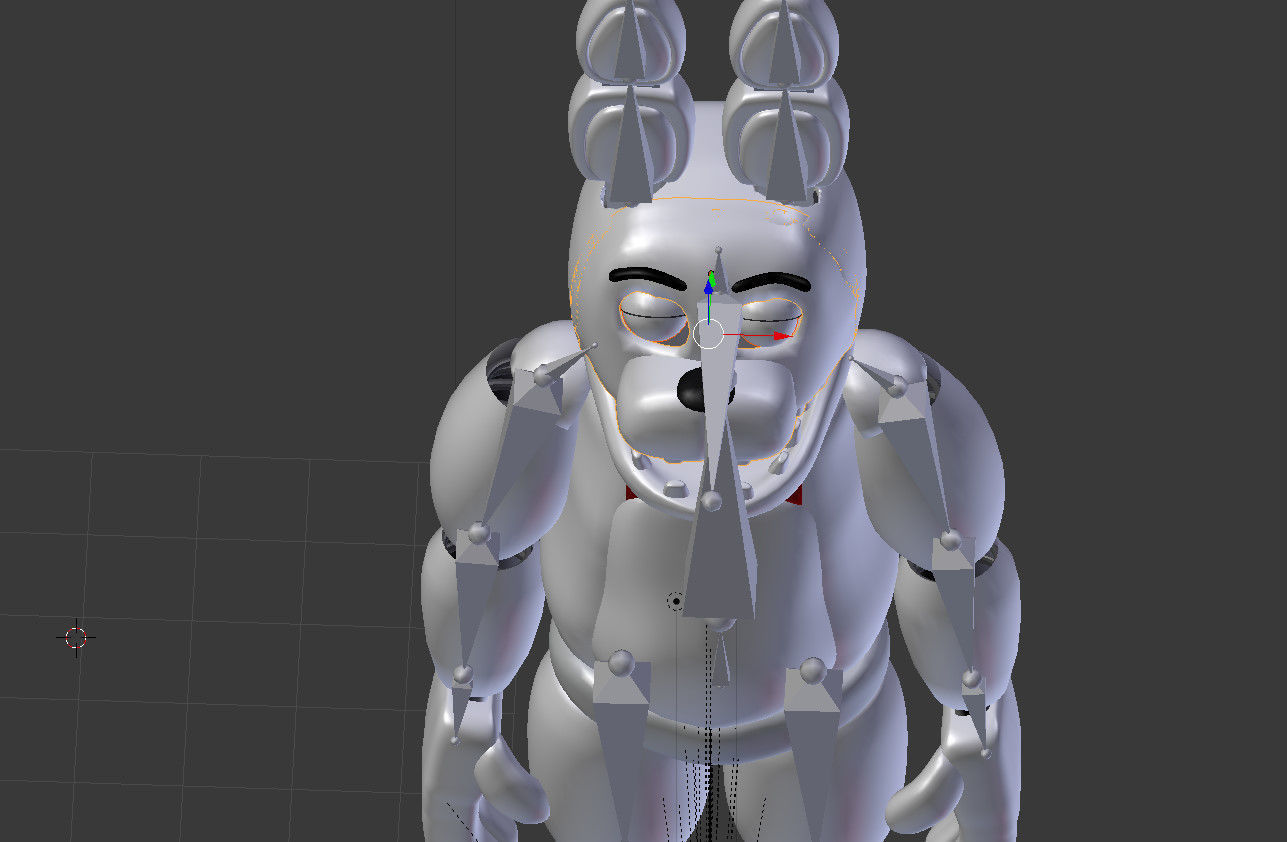The height and width of the screenshot is (842, 1287).
Task: Select the thigh bone on the view's right side
Action: pos(815,755)
